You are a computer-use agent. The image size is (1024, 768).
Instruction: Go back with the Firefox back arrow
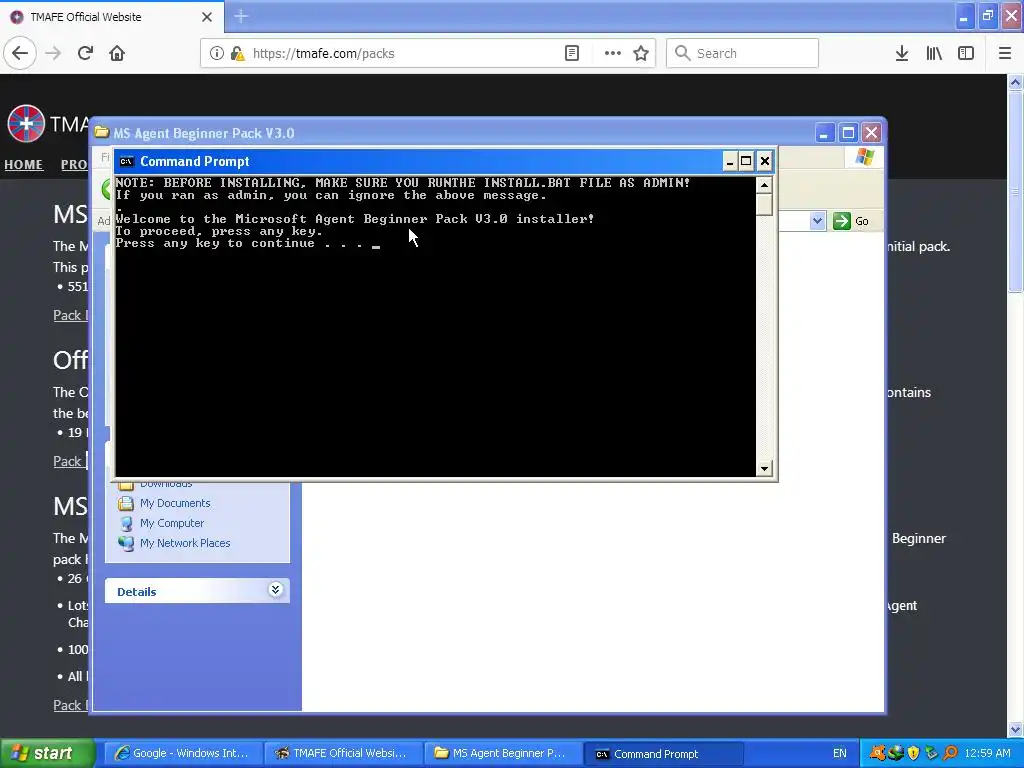pos(20,53)
